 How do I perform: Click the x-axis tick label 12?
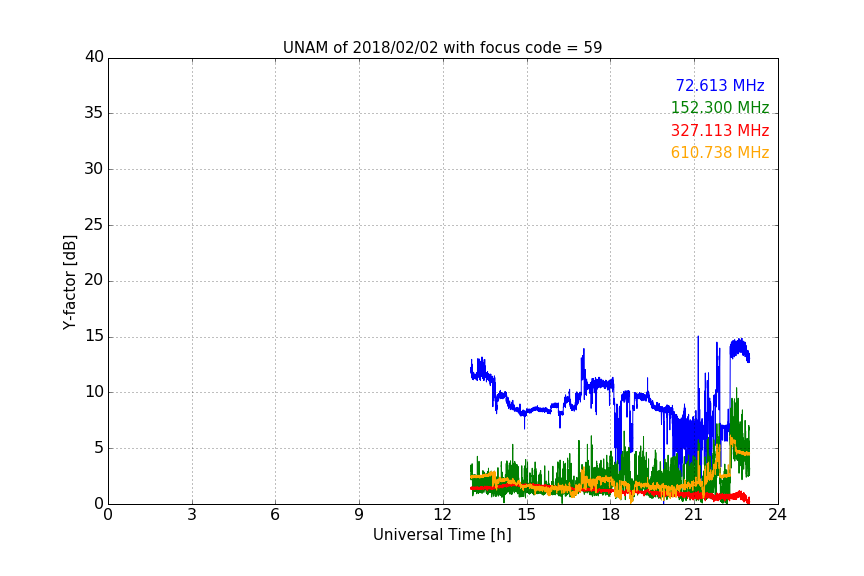[443, 515]
